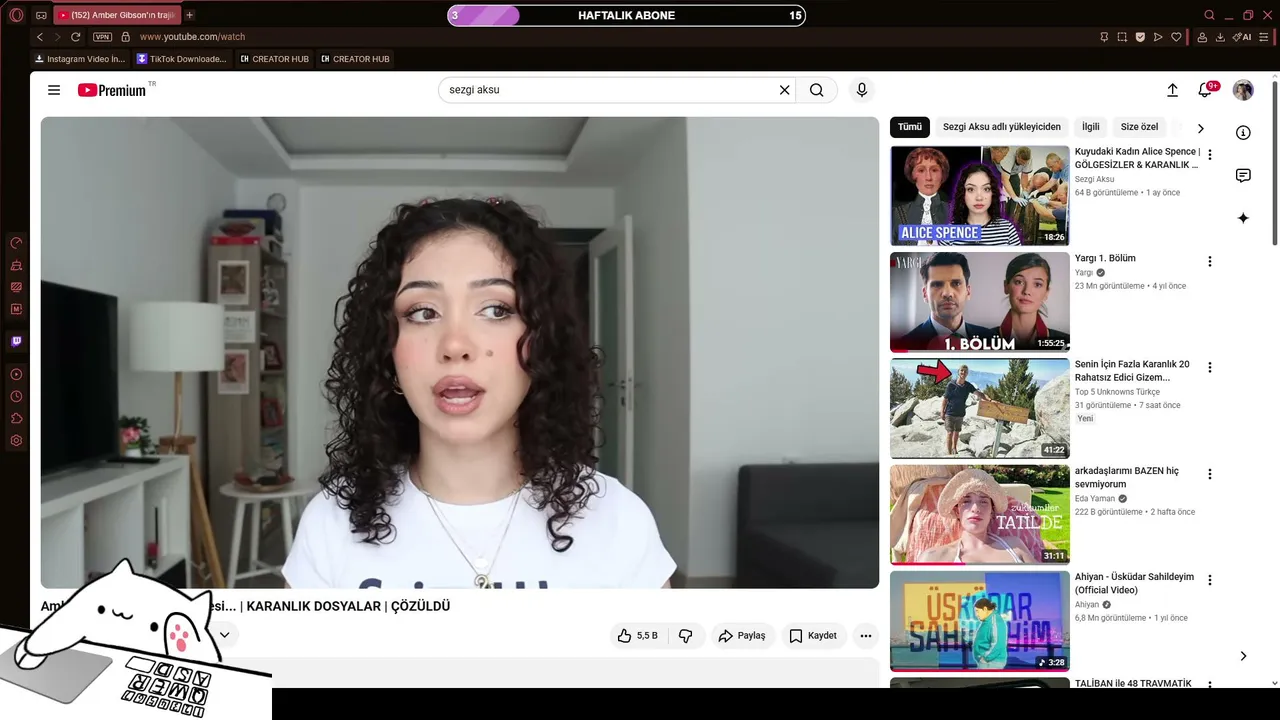Clear the sezgi aksu search text
The width and height of the screenshot is (1280, 720).
pyautogui.click(x=785, y=90)
